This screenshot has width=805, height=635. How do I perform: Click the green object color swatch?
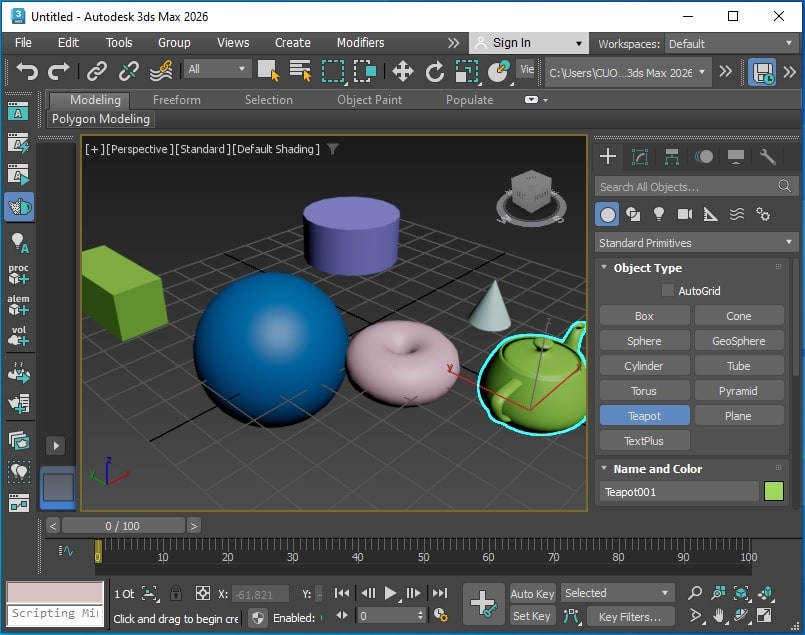(774, 491)
